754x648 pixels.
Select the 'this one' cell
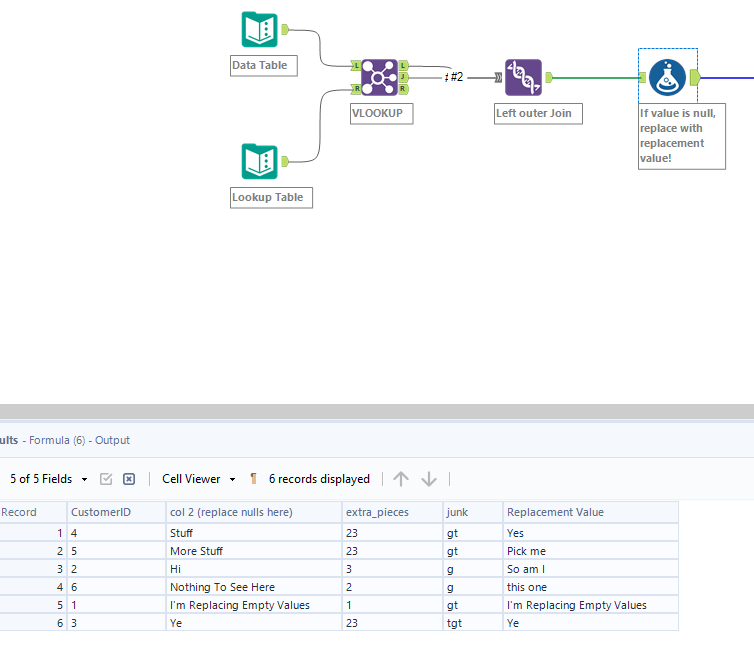point(591,587)
